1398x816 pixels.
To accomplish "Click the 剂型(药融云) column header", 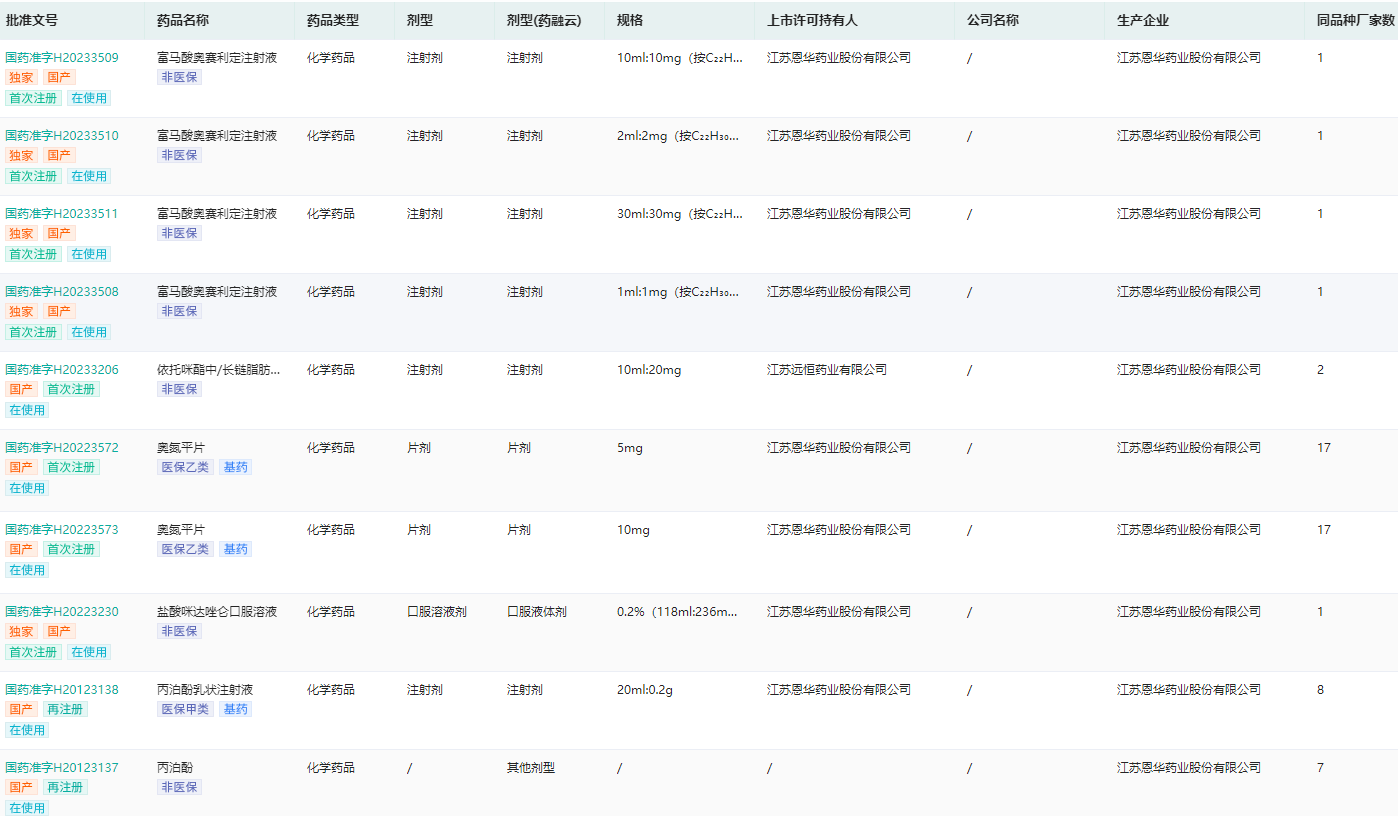I will tap(544, 20).
